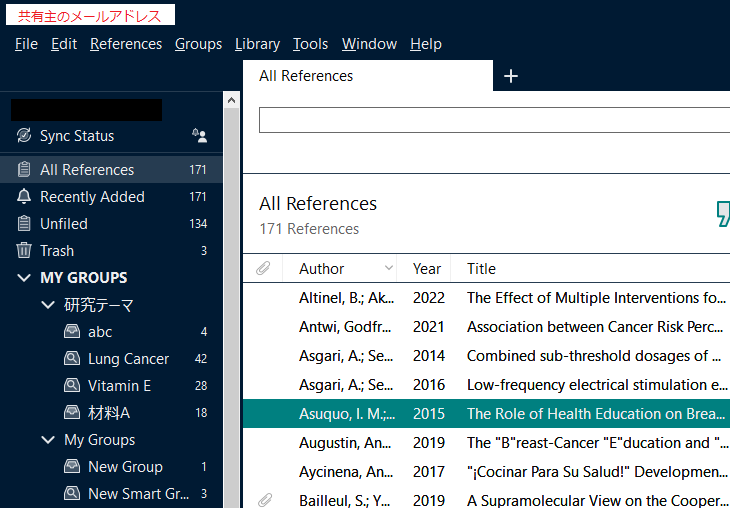Click the paperclip attachment column header
Screen dimensions: 730x508
click(264, 269)
